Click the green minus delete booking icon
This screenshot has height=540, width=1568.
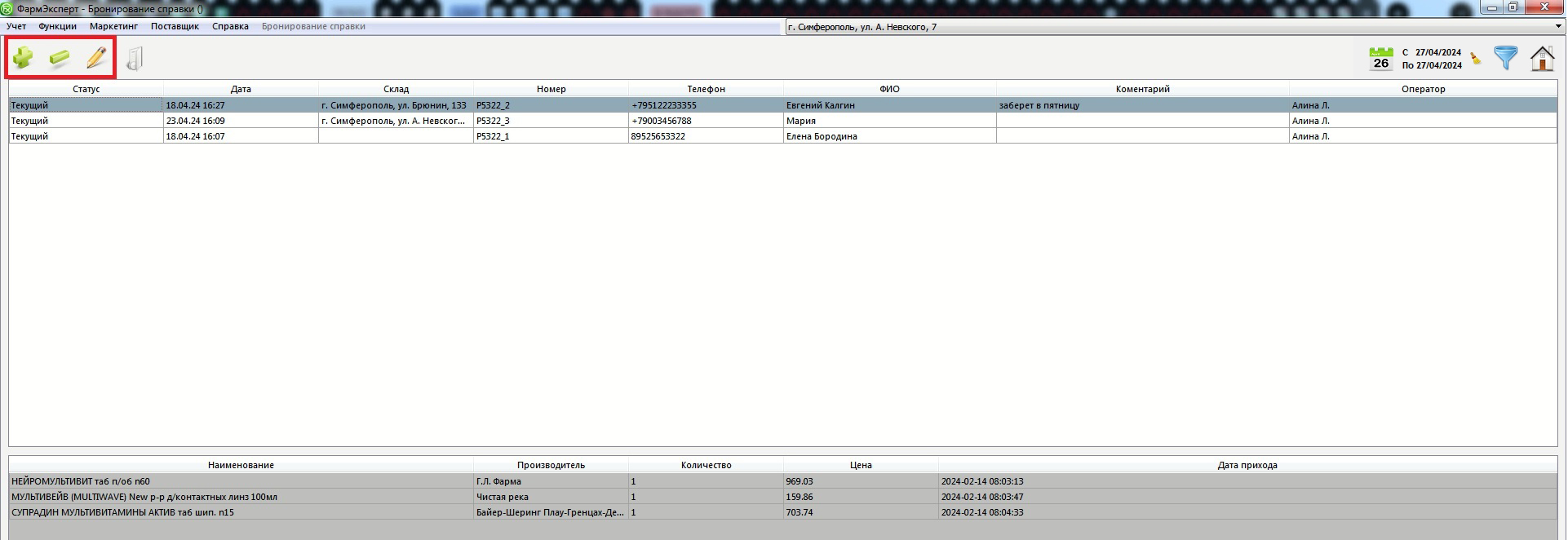click(x=60, y=58)
